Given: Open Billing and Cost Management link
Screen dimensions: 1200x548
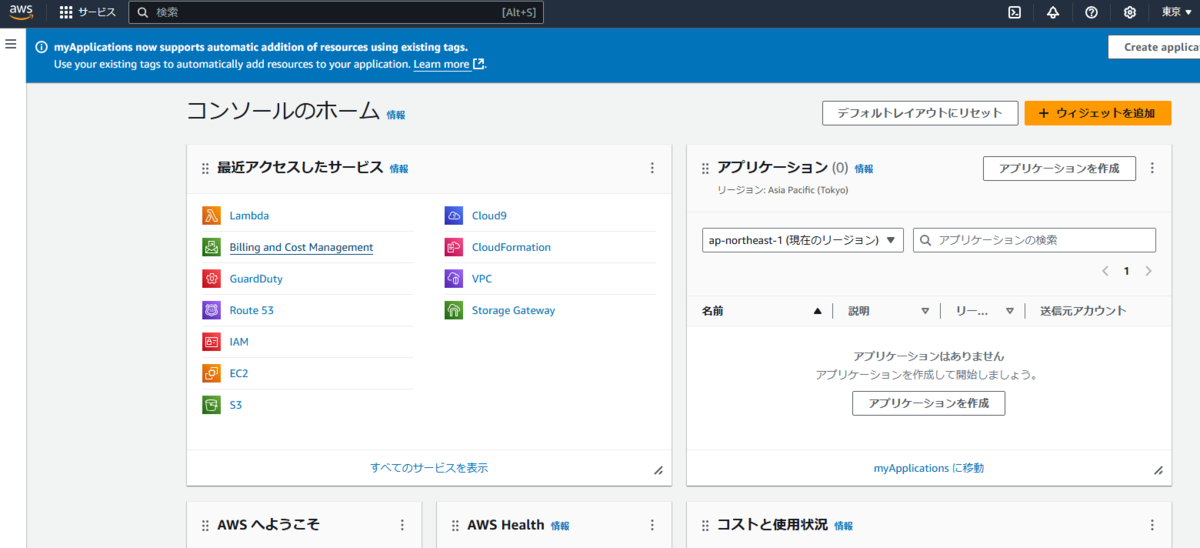Looking at the screenshot, I should click(301, 247).
